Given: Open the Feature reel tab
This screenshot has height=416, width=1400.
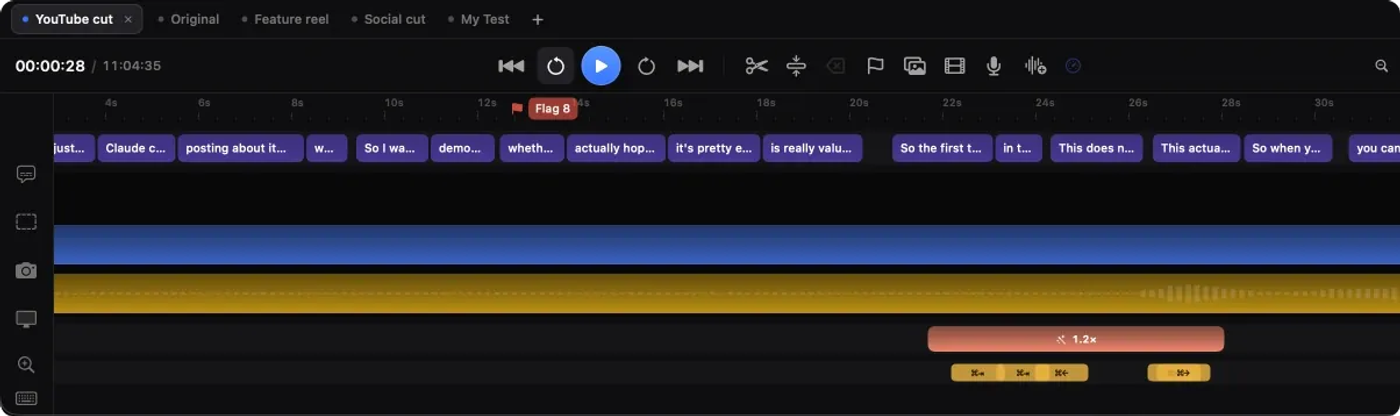Looking at the screenshot, I should (285, 19).
